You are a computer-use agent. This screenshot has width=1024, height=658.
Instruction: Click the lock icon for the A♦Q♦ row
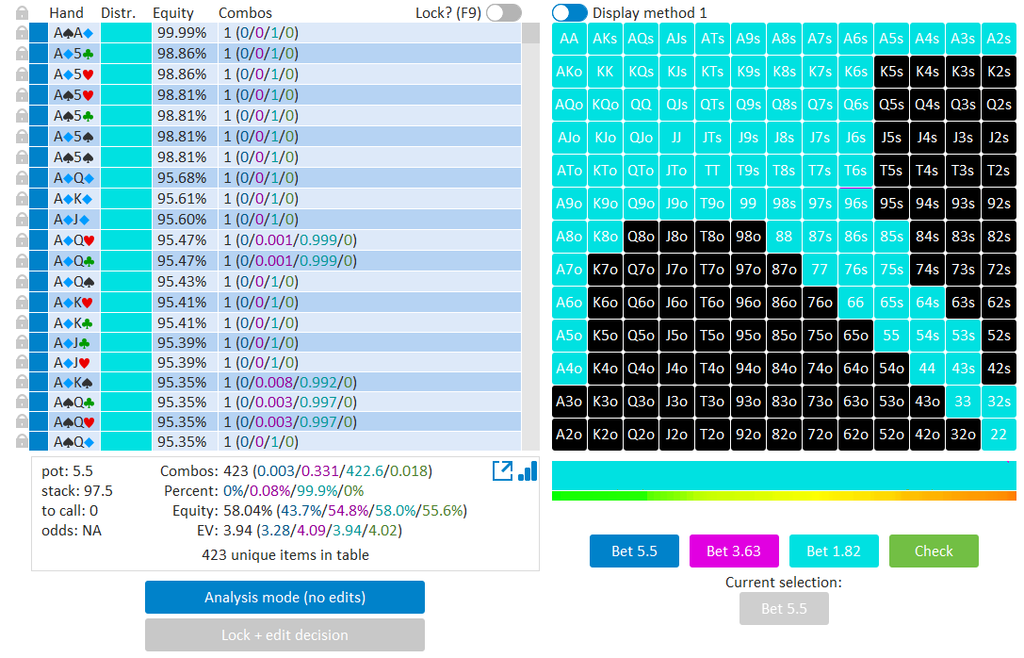click(x=22, y=178)
